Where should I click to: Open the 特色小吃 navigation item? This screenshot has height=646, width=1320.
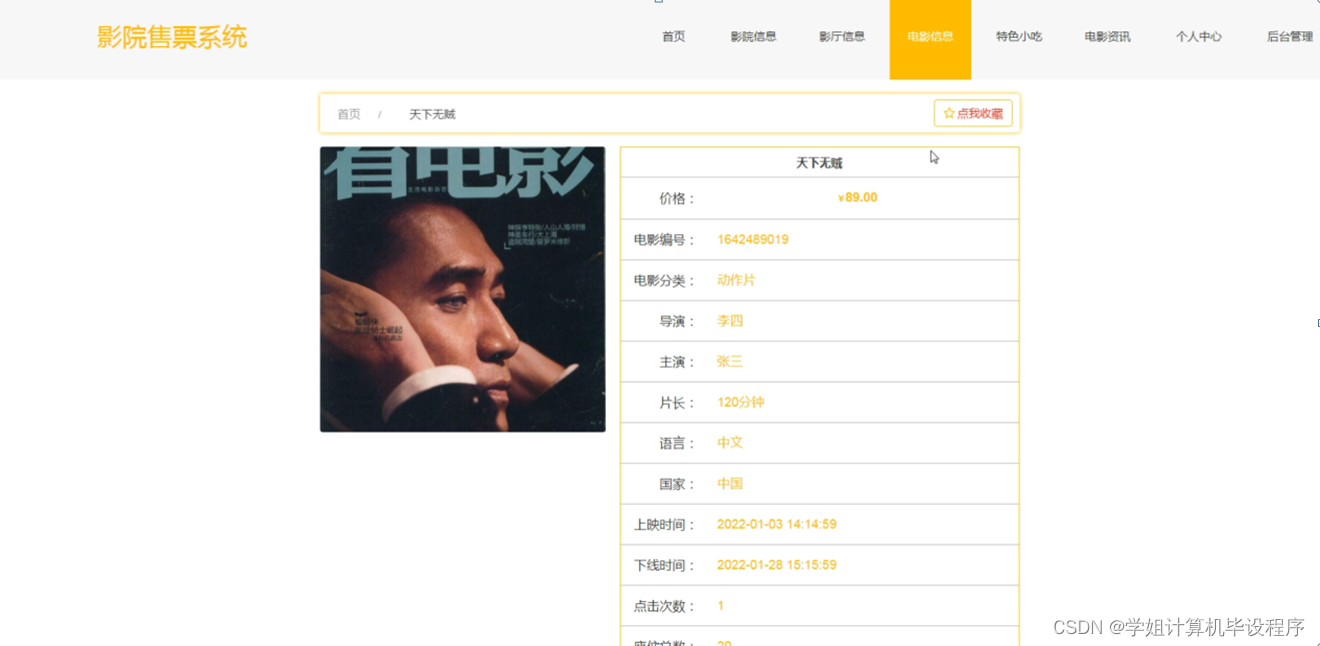click(1019, 37)
